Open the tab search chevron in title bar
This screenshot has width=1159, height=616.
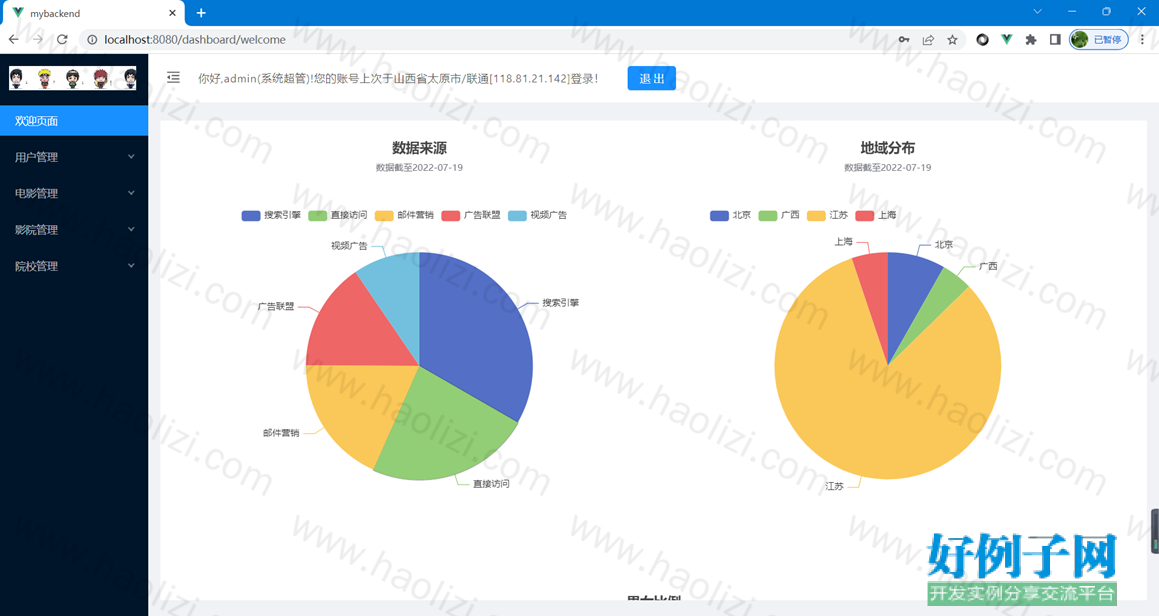tap(1037, 12)
